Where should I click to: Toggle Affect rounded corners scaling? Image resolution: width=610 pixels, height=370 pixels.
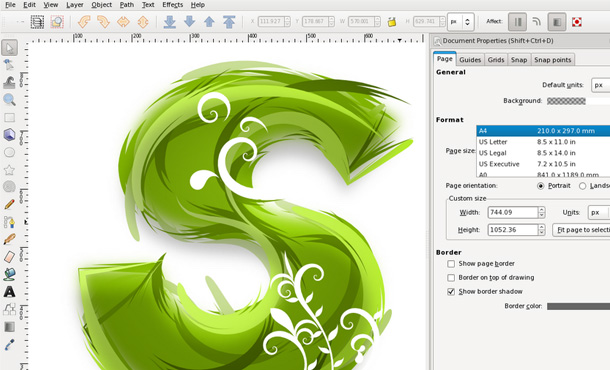(x=536, y=22)
